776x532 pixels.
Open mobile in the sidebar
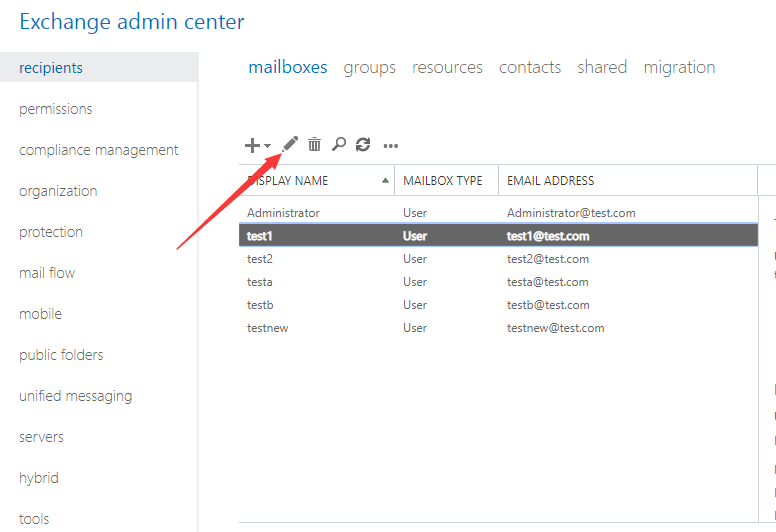tap(40, 314)
